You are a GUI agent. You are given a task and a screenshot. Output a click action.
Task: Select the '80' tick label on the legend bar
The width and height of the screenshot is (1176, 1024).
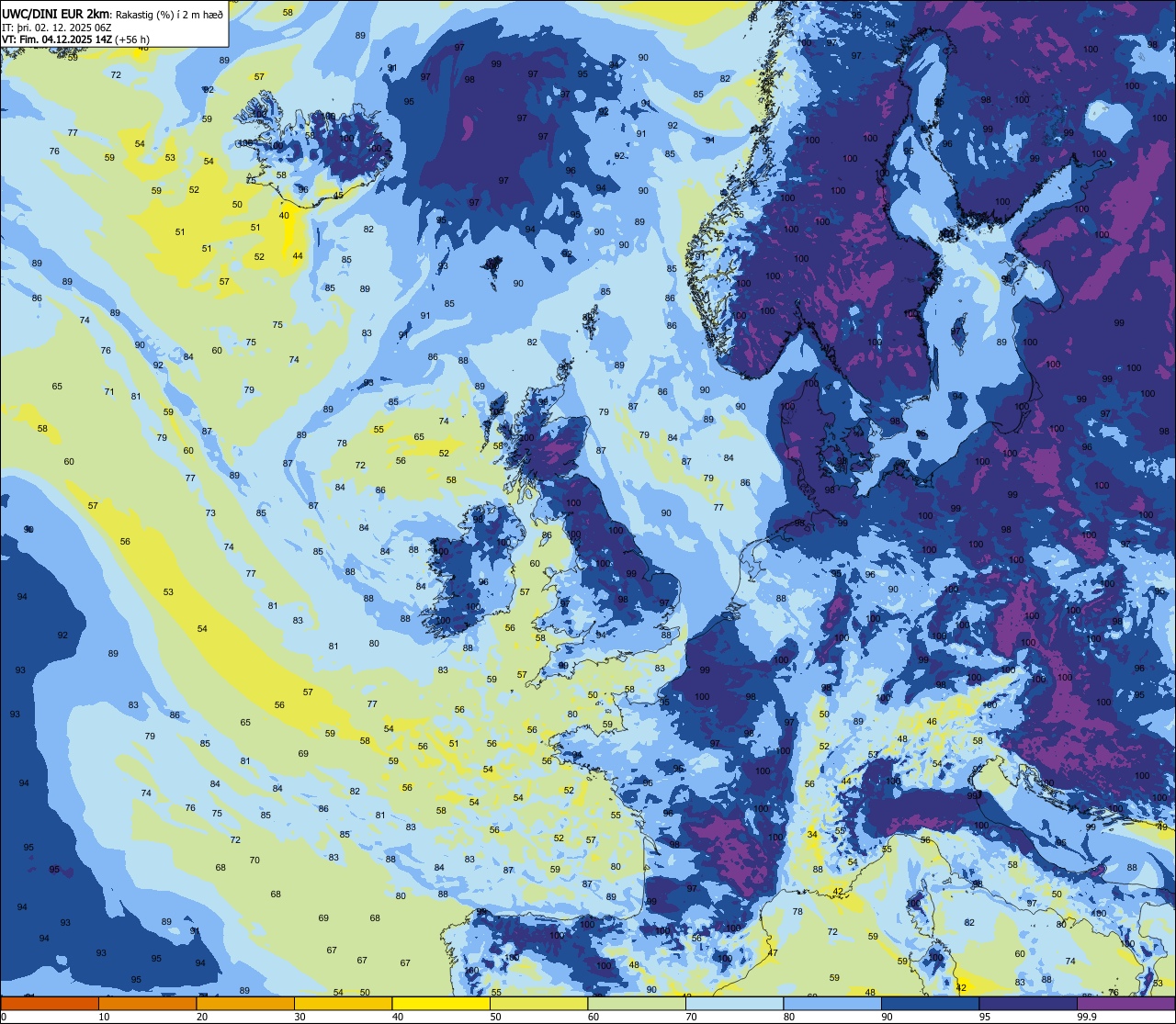[789, 1017]
